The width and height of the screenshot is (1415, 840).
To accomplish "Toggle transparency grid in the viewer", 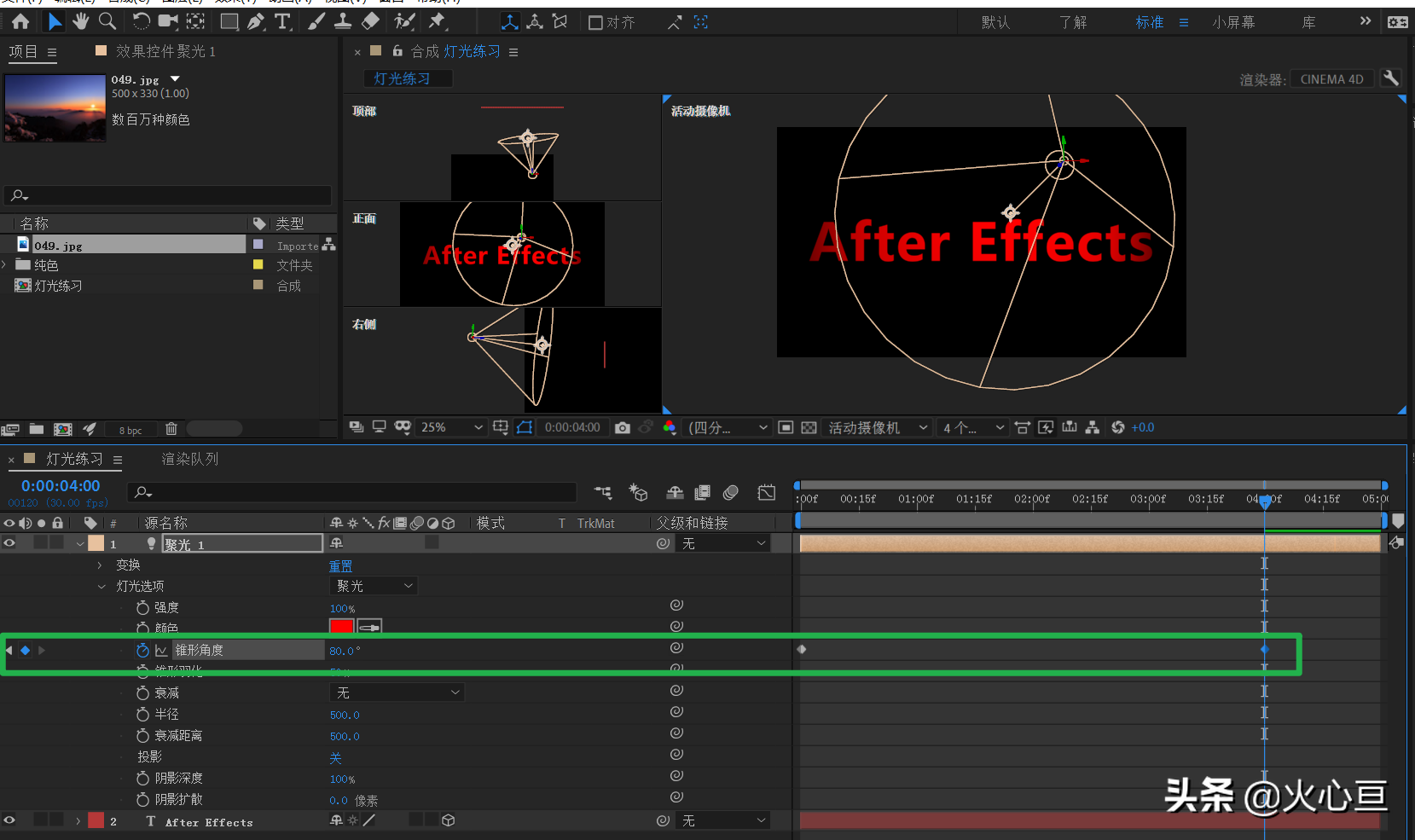I will 809,427.
